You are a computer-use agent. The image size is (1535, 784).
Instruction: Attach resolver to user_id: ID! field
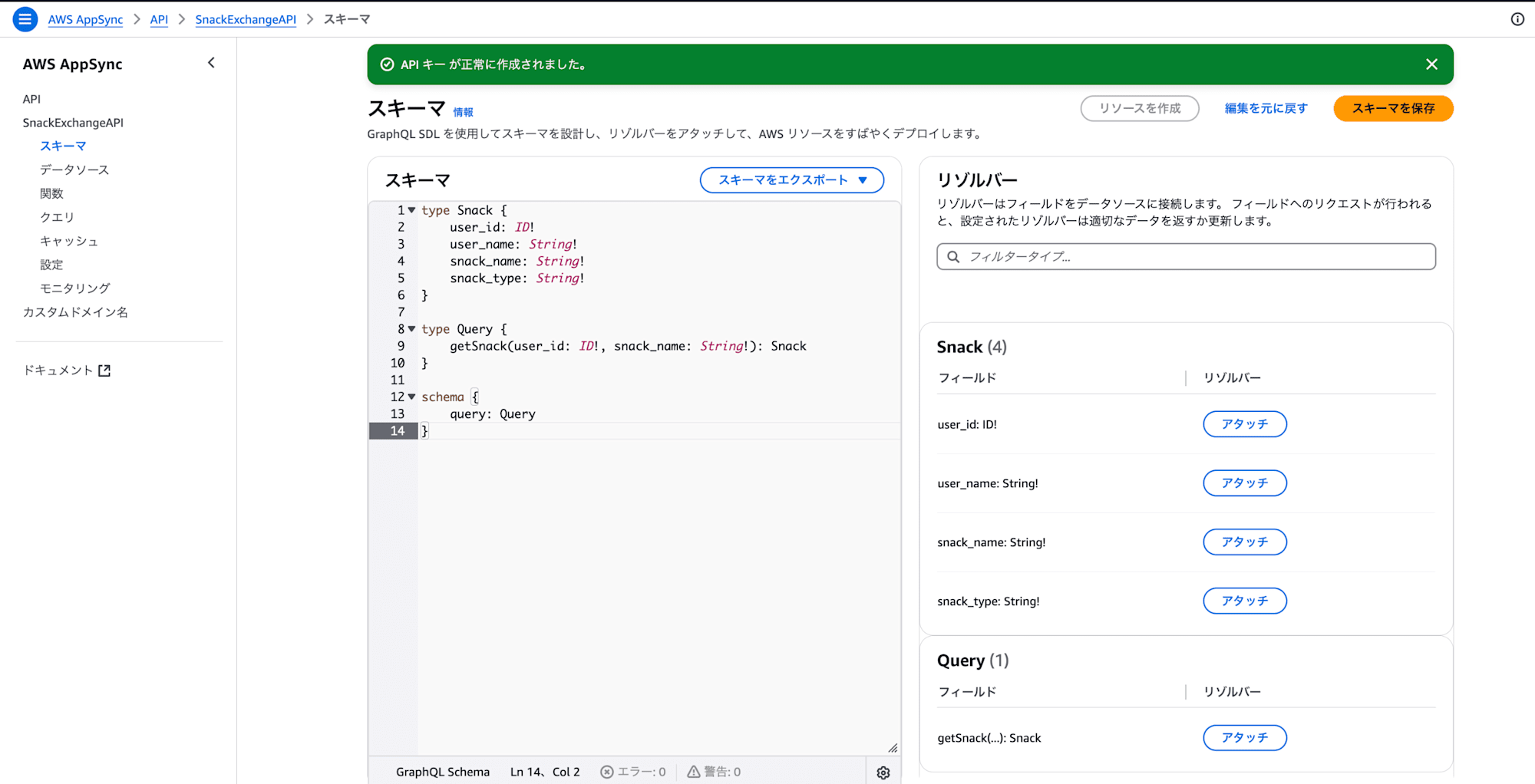click(1244, 424)
